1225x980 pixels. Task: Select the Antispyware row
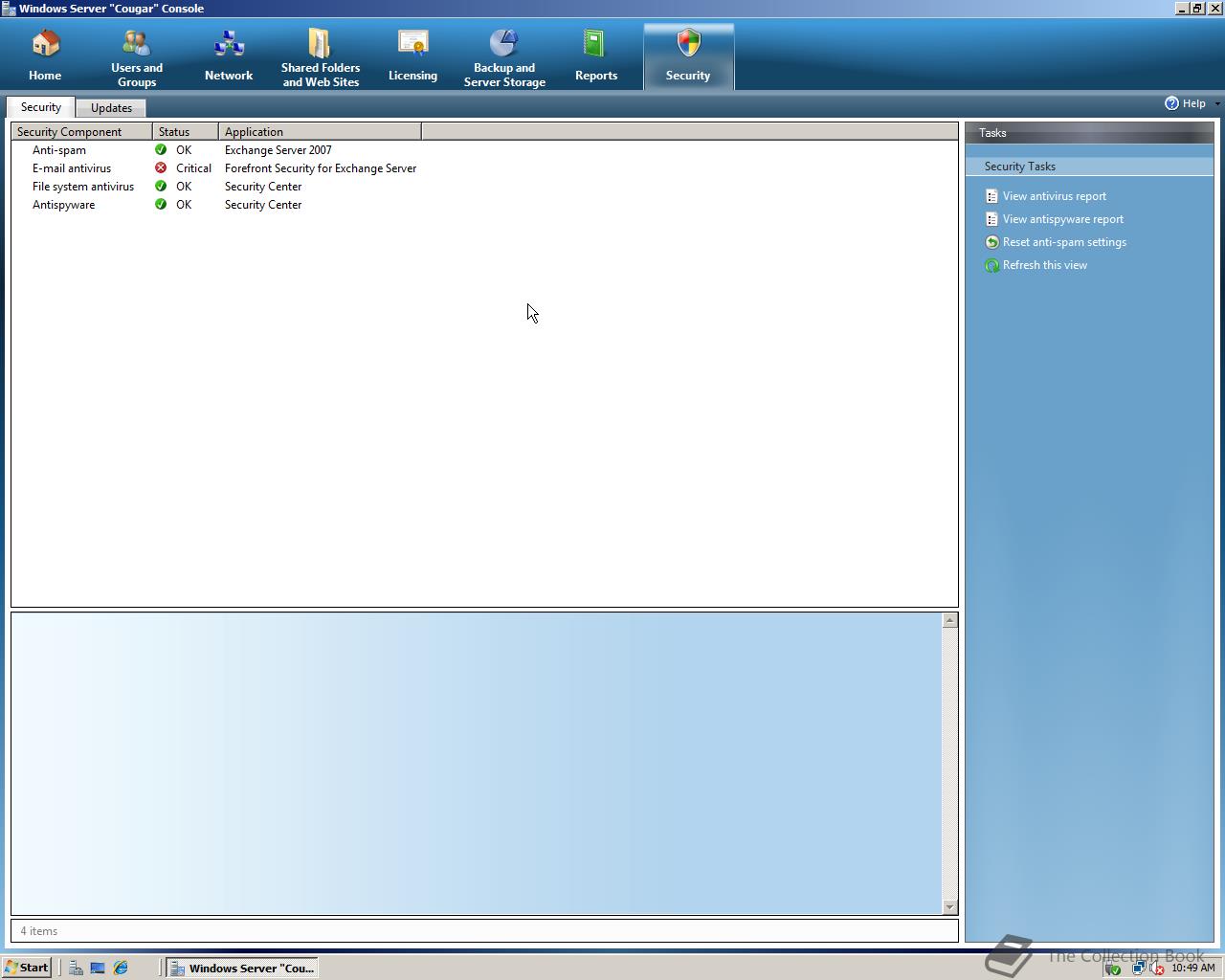coord(484,205)
